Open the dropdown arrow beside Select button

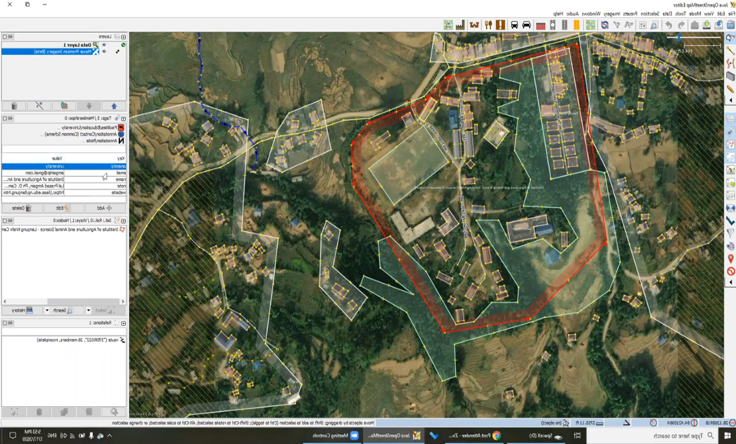(88, 310)
